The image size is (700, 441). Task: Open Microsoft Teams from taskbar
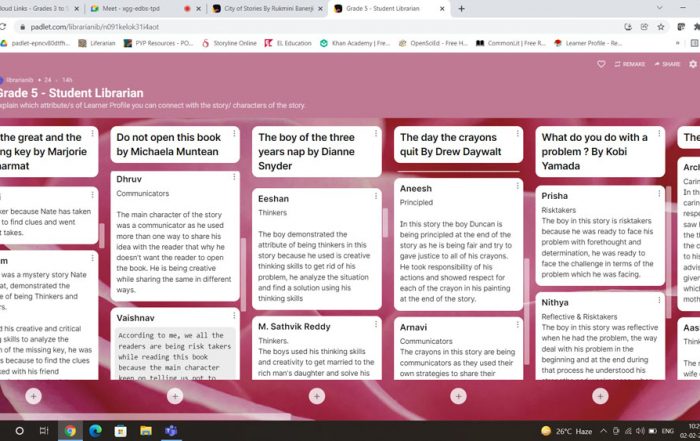pyautogui.click(x=171, y=431)
